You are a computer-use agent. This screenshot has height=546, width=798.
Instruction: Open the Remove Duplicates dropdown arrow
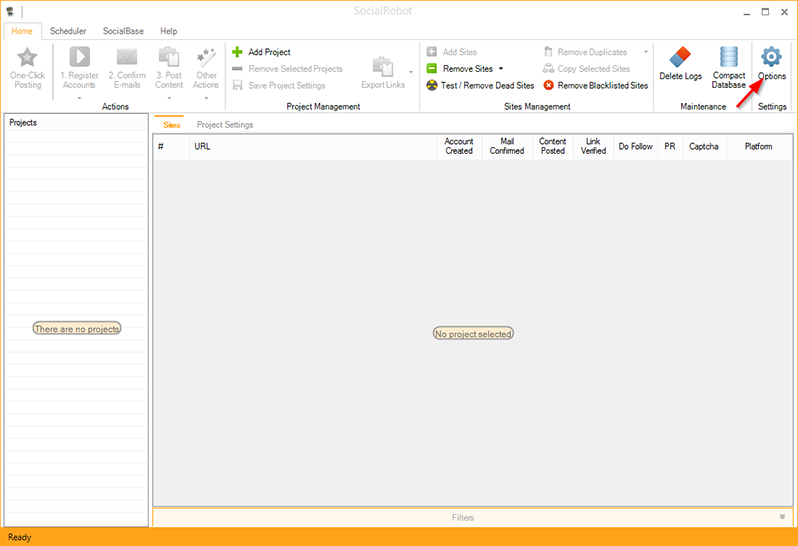[646, 52]
